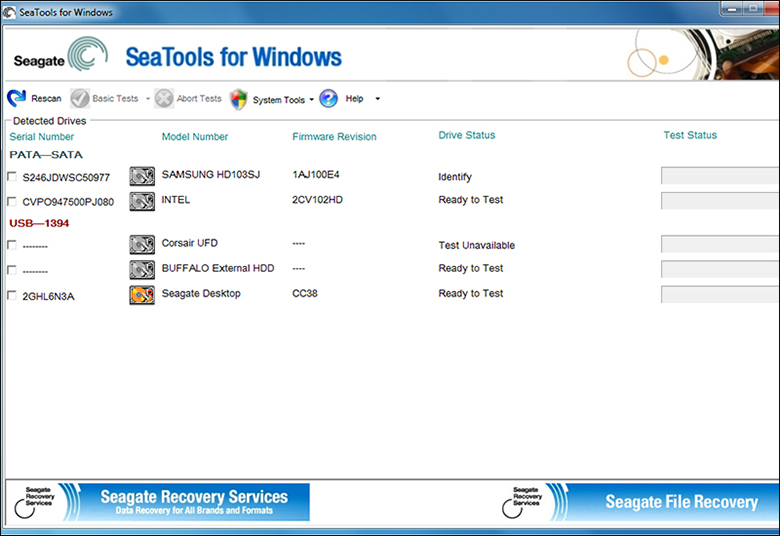Click the Drive Status column header
780x536 pixels.
coord(466,135)
